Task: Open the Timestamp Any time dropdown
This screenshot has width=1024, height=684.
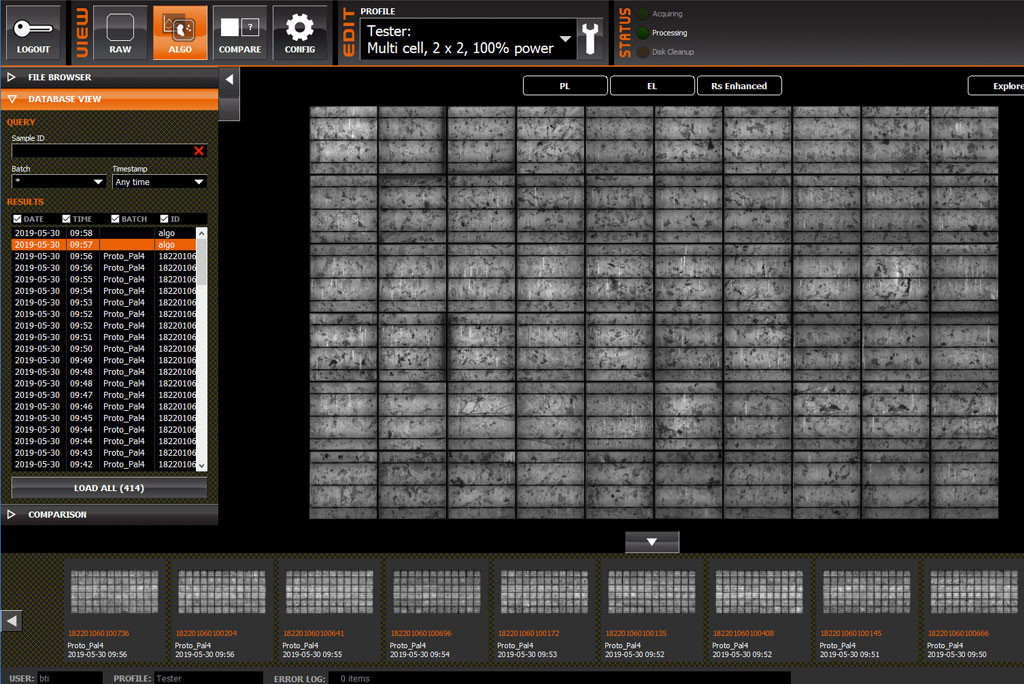Action: [x=159, y=182]
